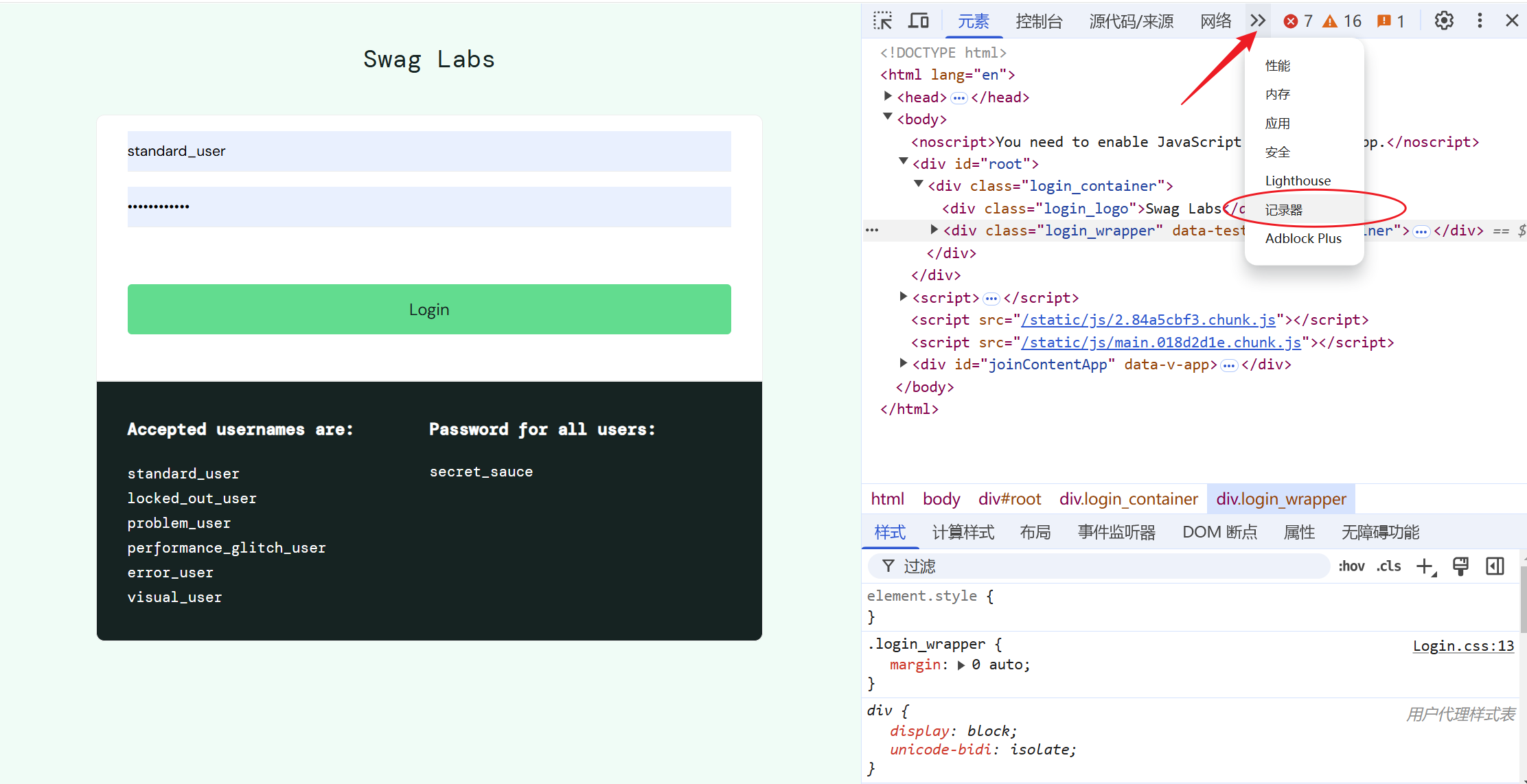Toggle the :hov element state panel
The width and height of the screenshot is (1527, 784).
[1351, 566]
